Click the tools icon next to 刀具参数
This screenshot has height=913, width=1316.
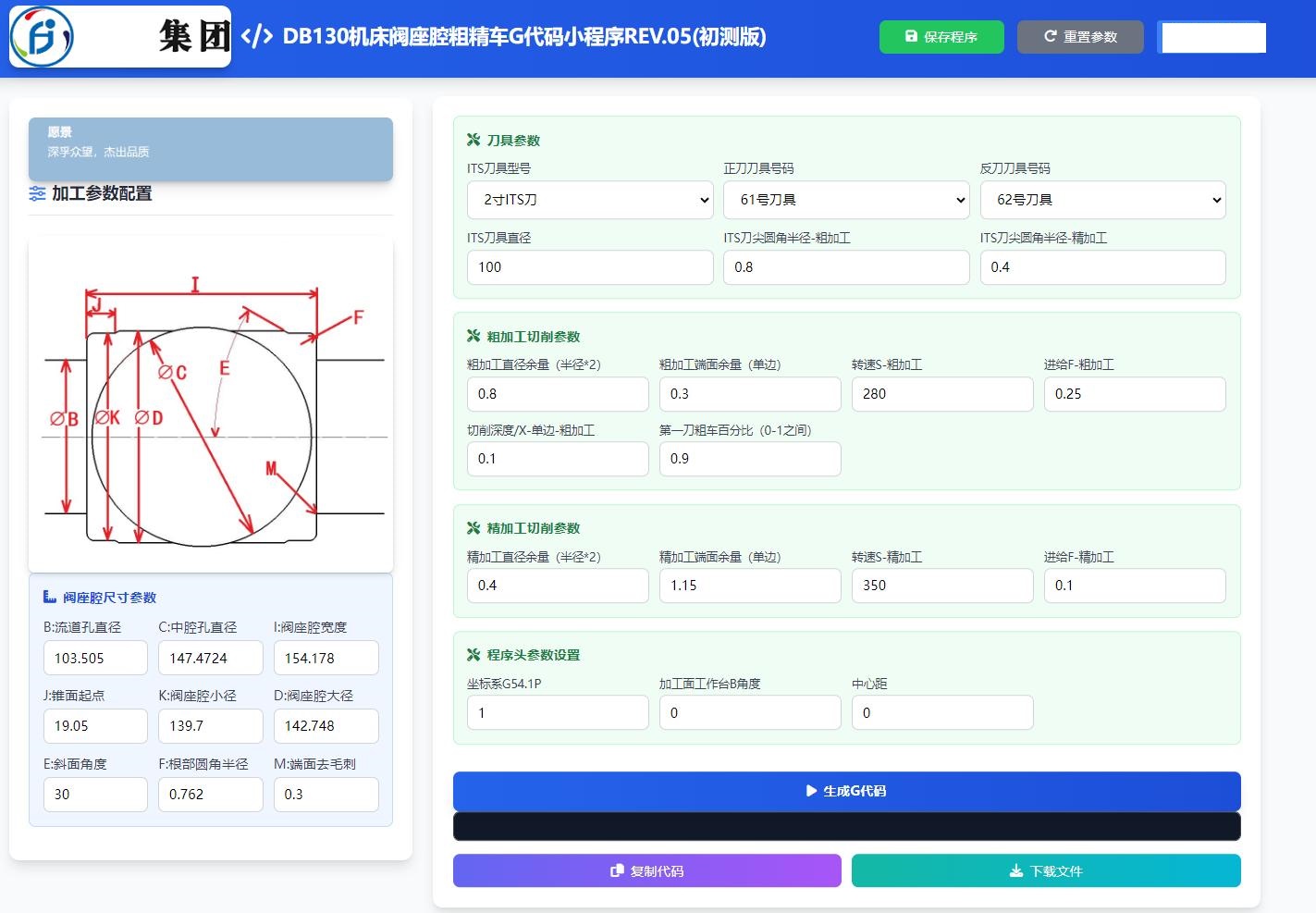coord(474,140)
